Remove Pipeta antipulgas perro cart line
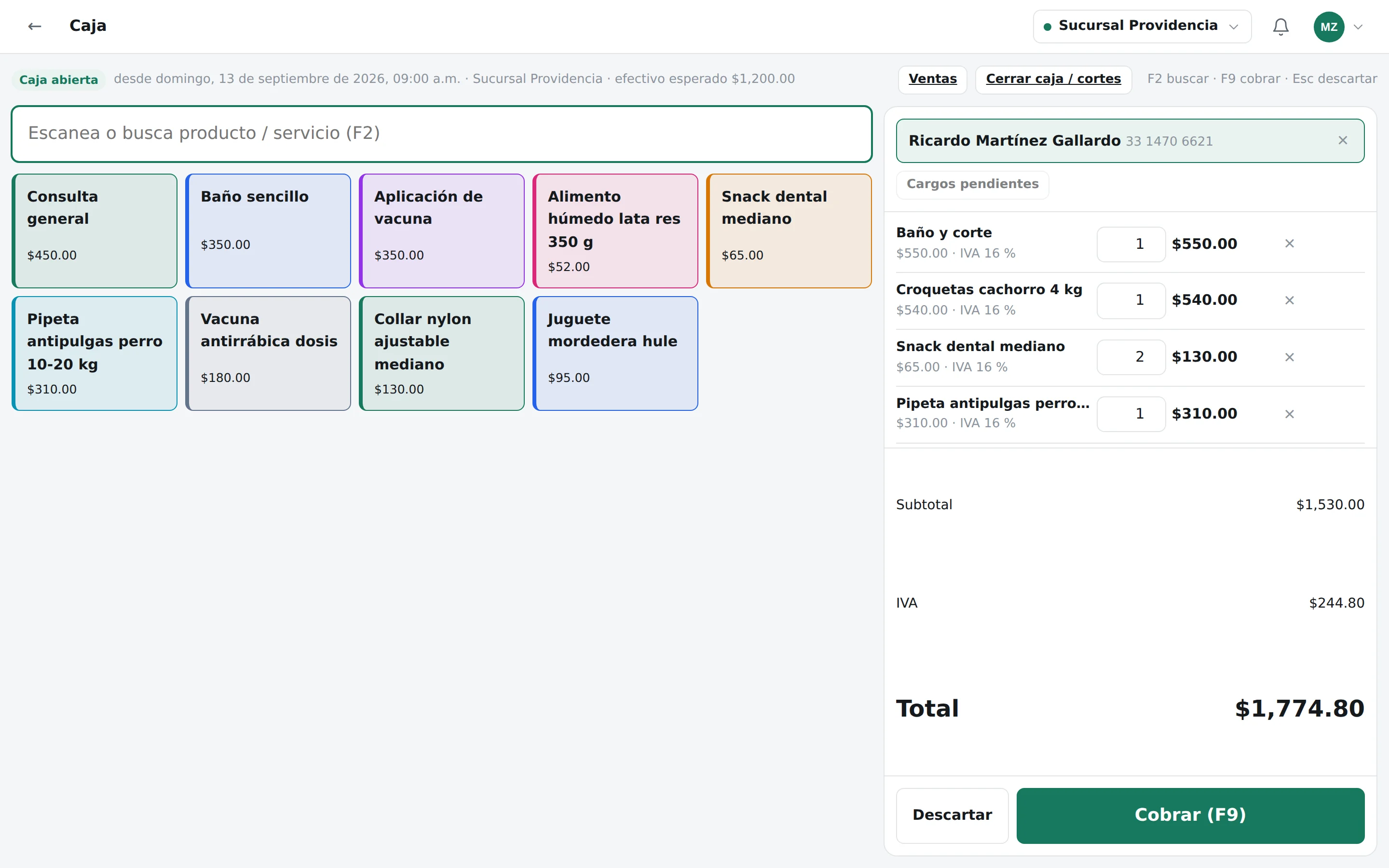 click(x=1289, y=414)
